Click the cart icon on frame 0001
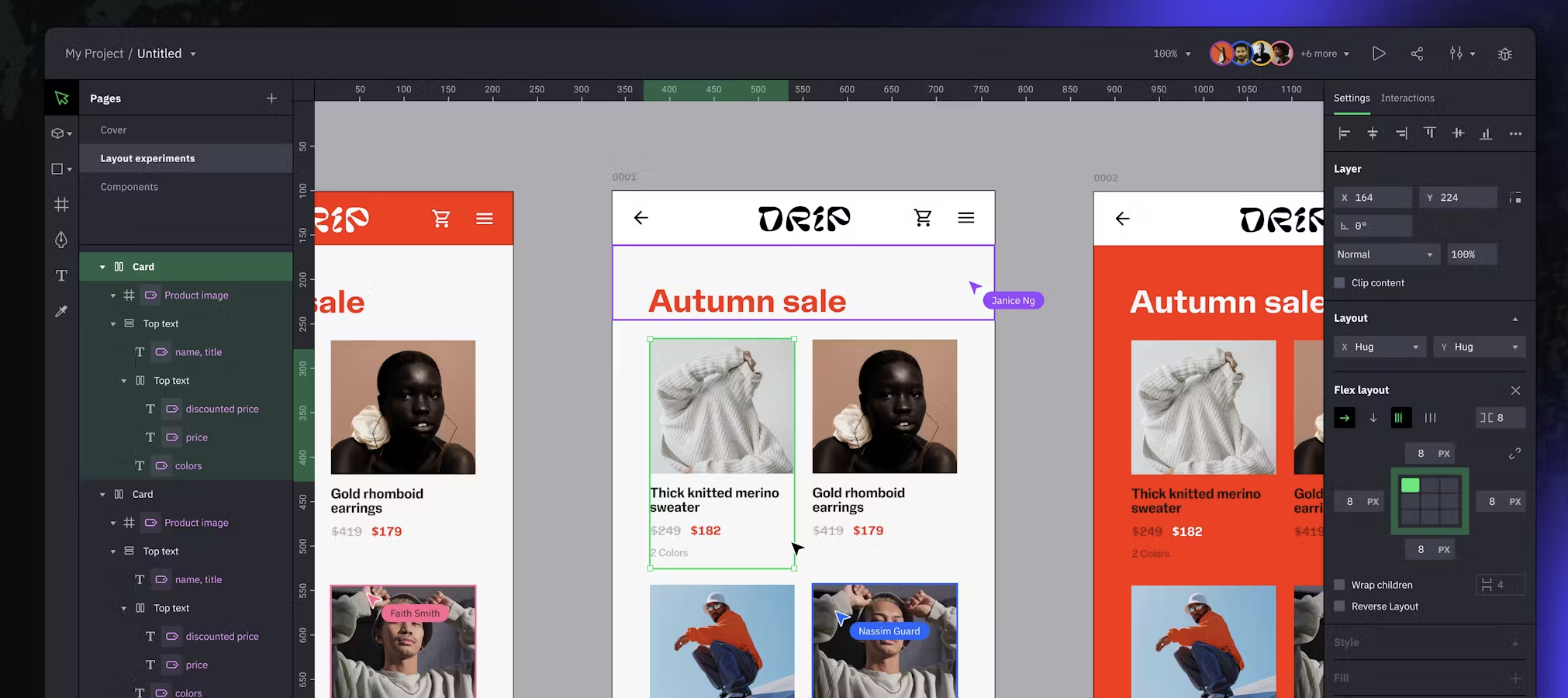The height and width of the screenshot is (698, 1568). [x=923, y=218]
